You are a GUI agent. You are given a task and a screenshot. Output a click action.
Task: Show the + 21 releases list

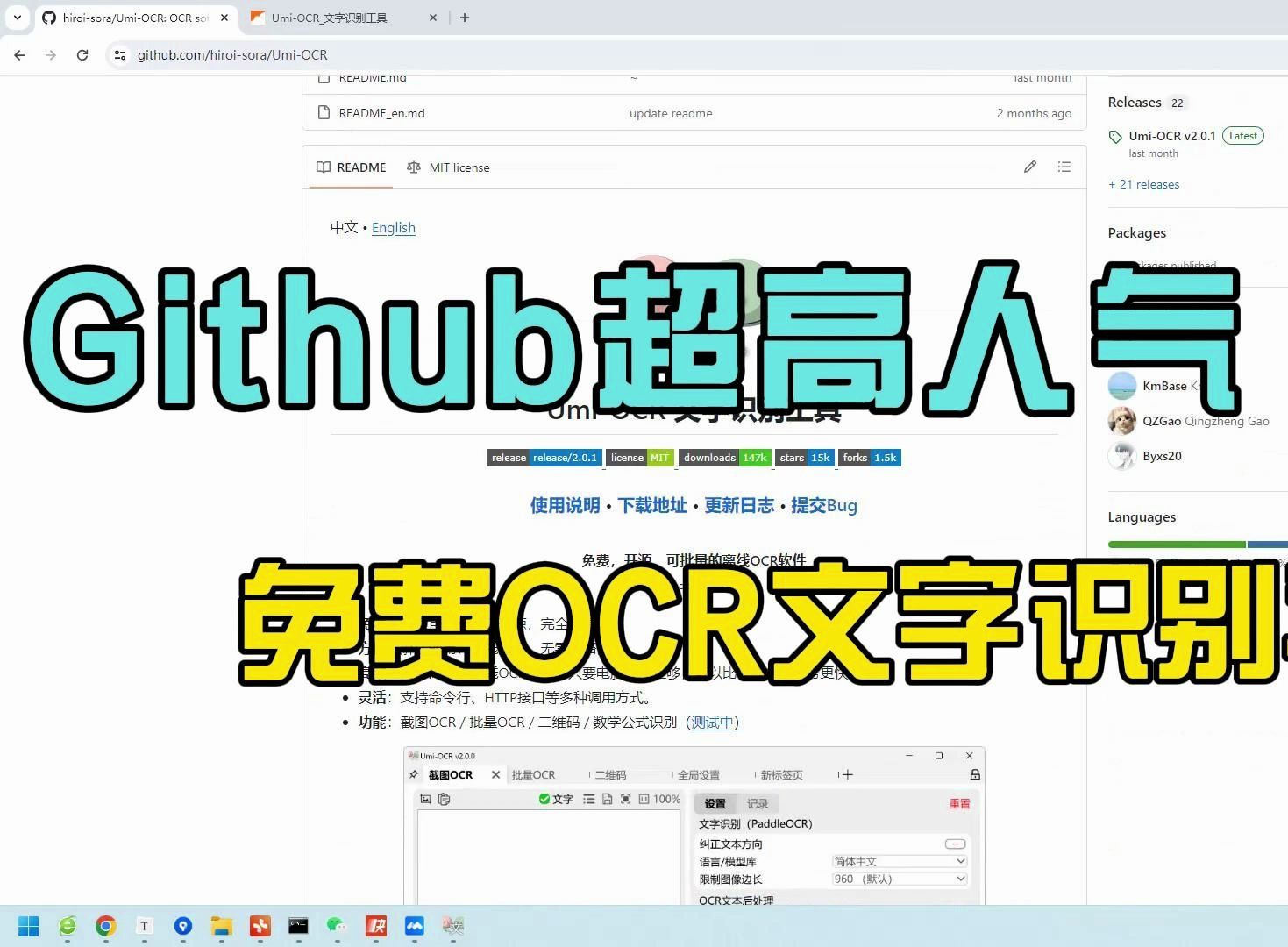[x=1144, y=184]
